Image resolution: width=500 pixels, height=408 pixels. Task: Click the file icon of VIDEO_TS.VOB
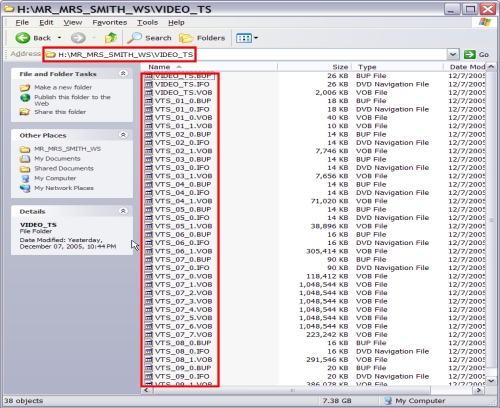(x=149, y=93)
